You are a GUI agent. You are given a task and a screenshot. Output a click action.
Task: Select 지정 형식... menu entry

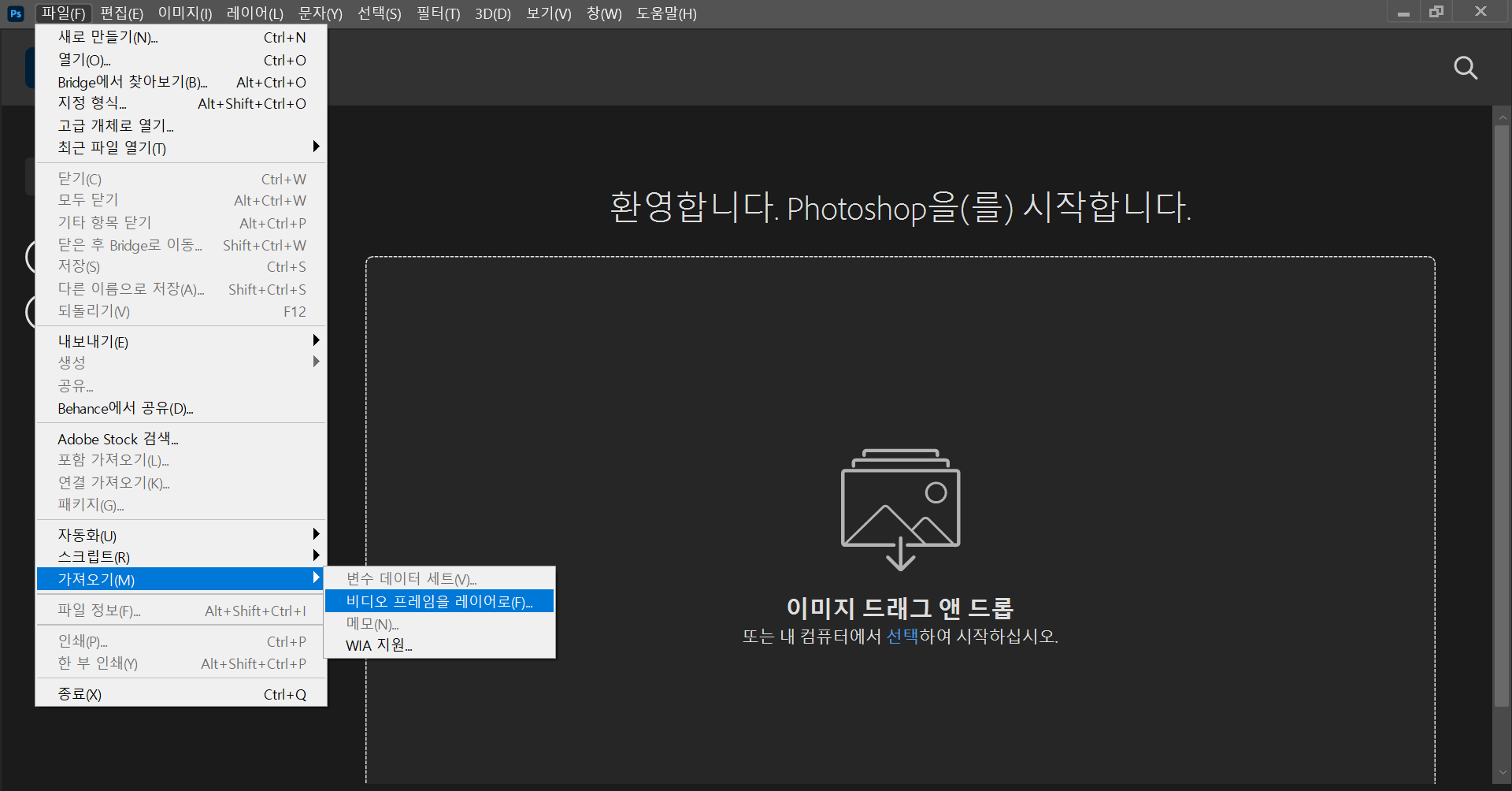point(181,103)
